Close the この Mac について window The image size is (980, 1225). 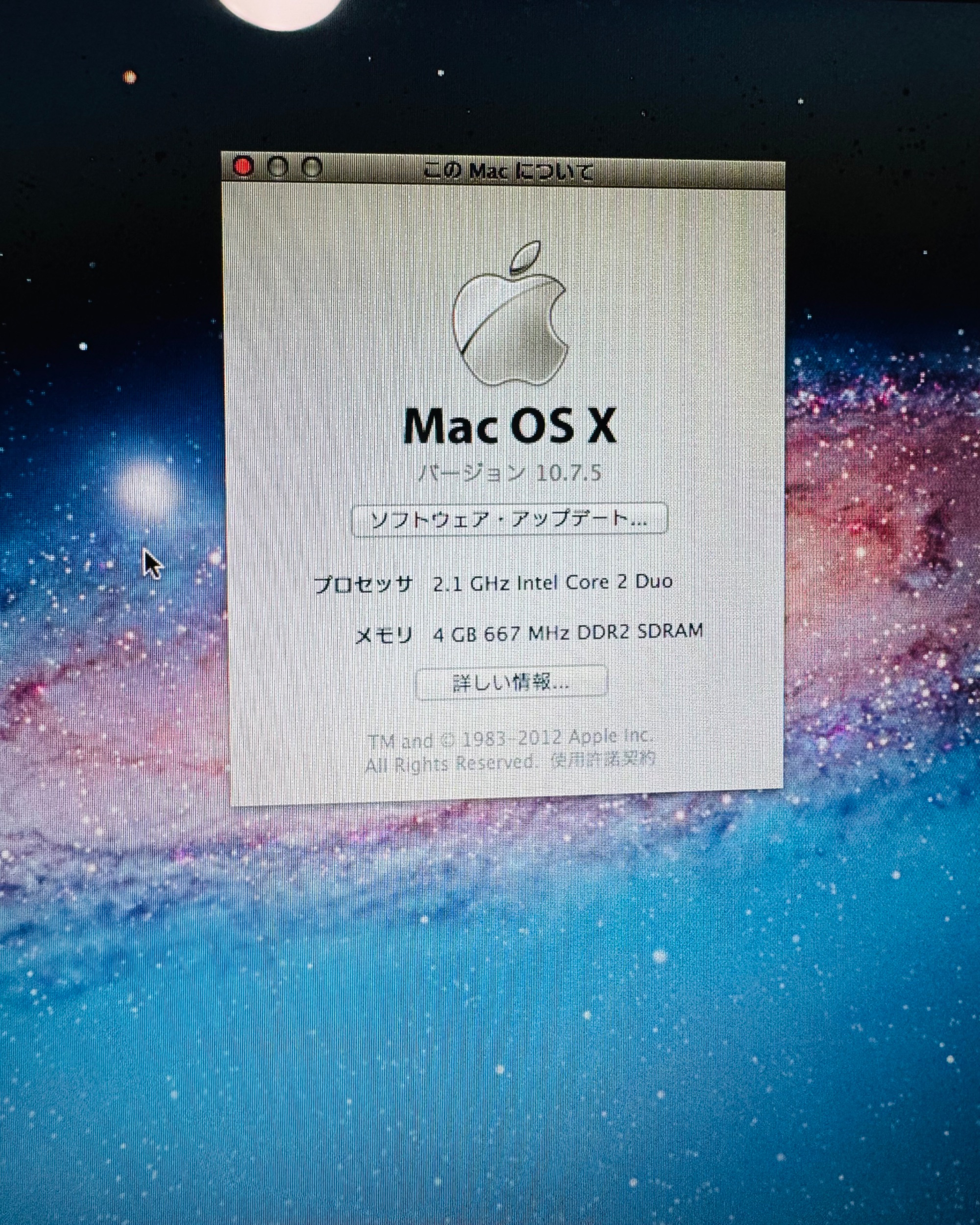click(x=243, y=167)
